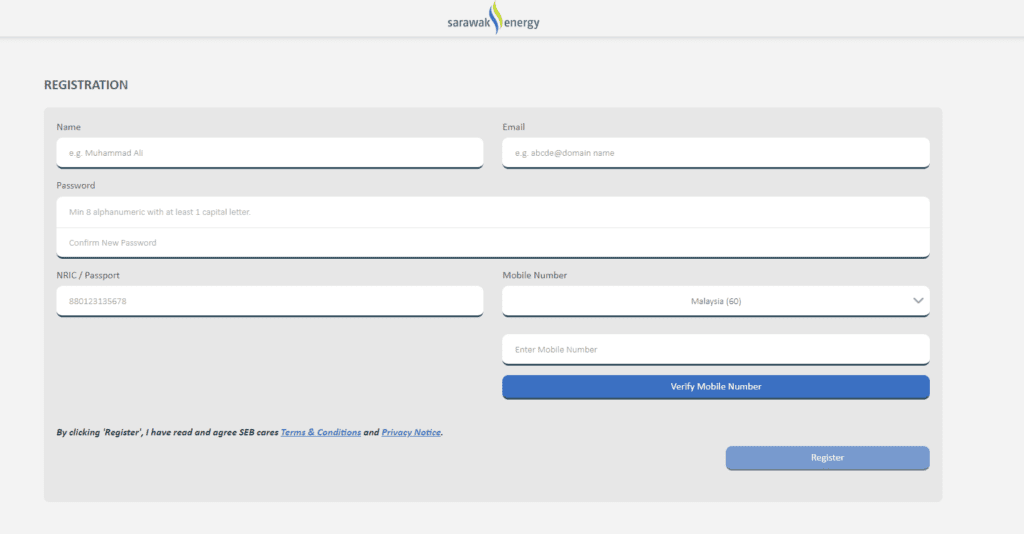Viewport: 1024px width, 534px height.
Task: Click the Confirm New Password field
Action: (x=493, y=243)
